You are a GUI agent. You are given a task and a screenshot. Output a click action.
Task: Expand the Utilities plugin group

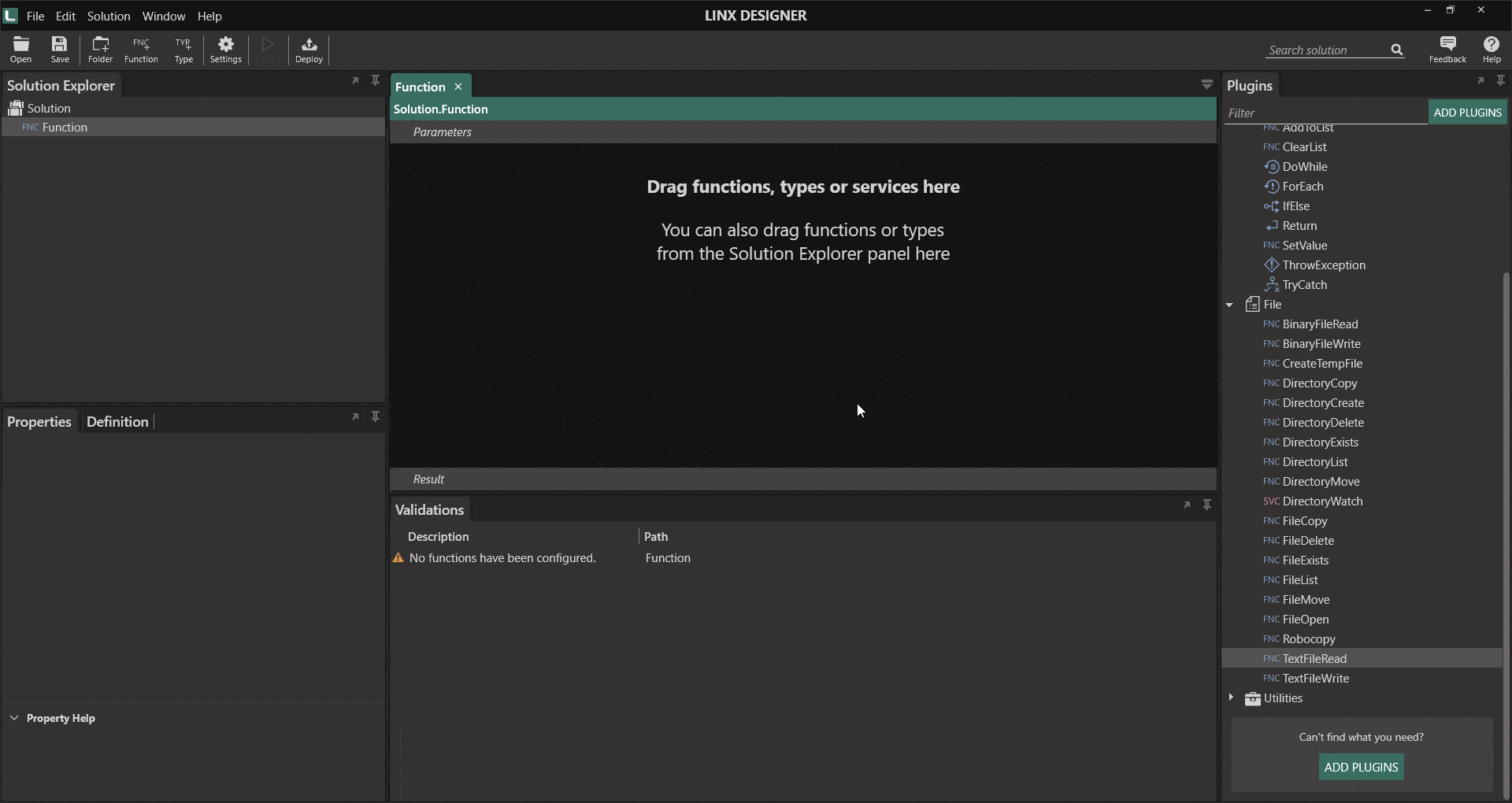[1230, 698]
